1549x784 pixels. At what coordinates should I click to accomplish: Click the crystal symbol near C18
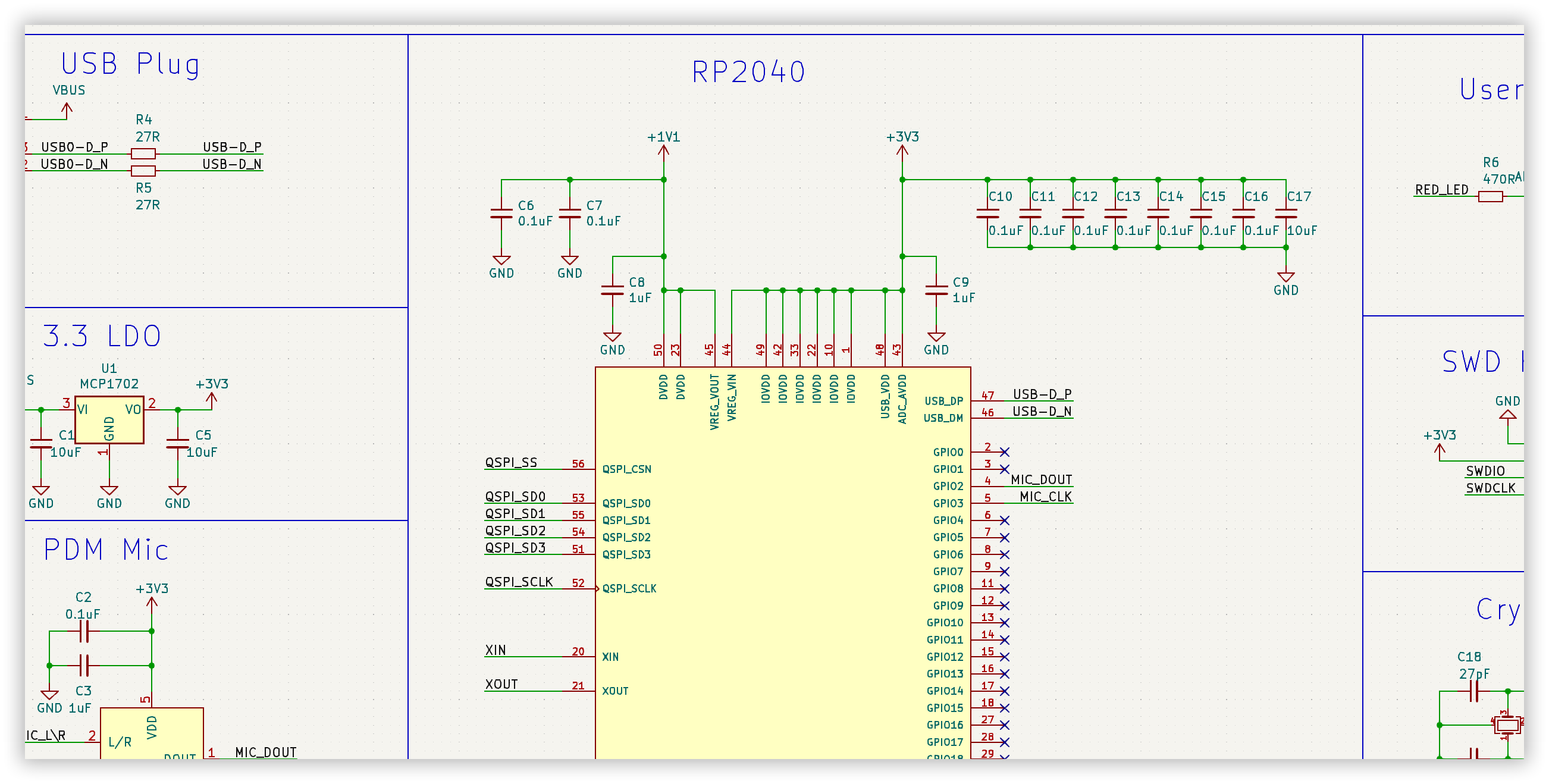click(1507, 725)
